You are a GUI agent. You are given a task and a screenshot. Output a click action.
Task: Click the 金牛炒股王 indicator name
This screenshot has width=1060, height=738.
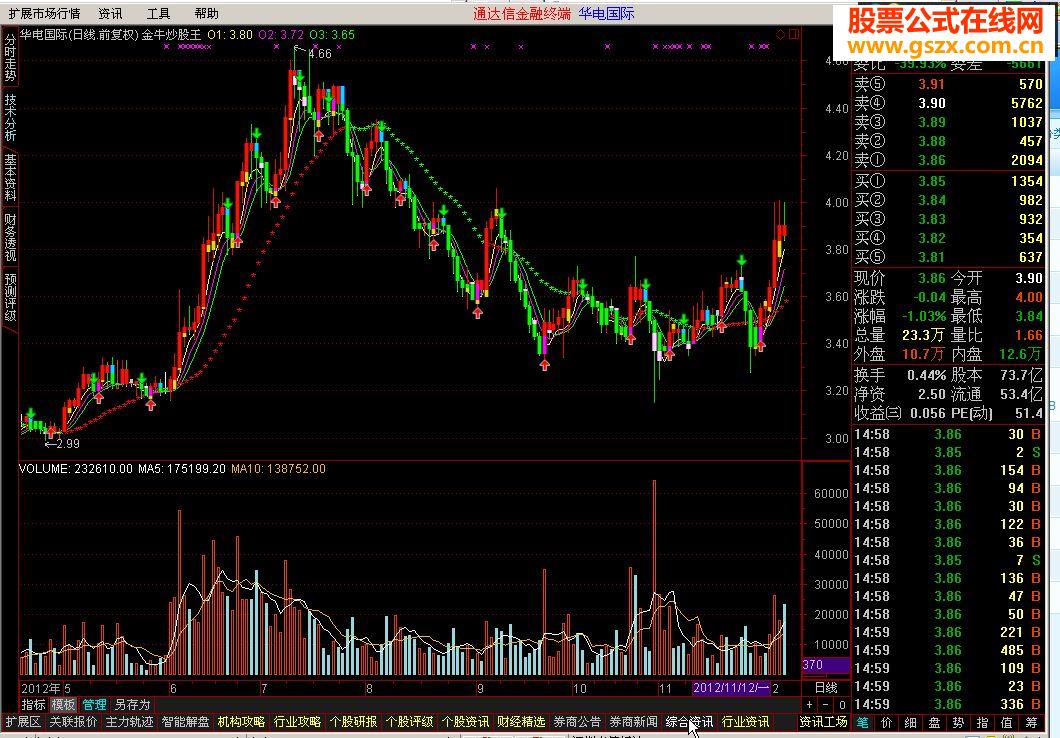point(171,34)
